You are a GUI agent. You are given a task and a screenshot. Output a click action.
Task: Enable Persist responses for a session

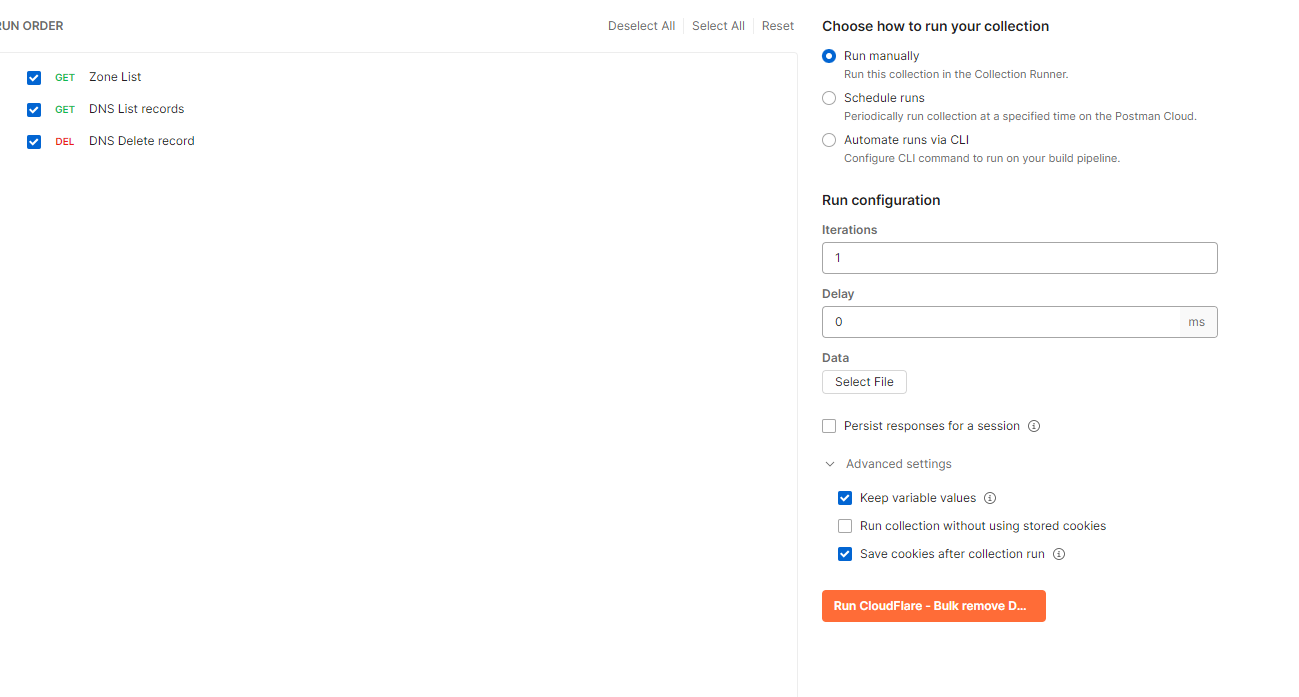pyautogui.click(x=828, y=425)
